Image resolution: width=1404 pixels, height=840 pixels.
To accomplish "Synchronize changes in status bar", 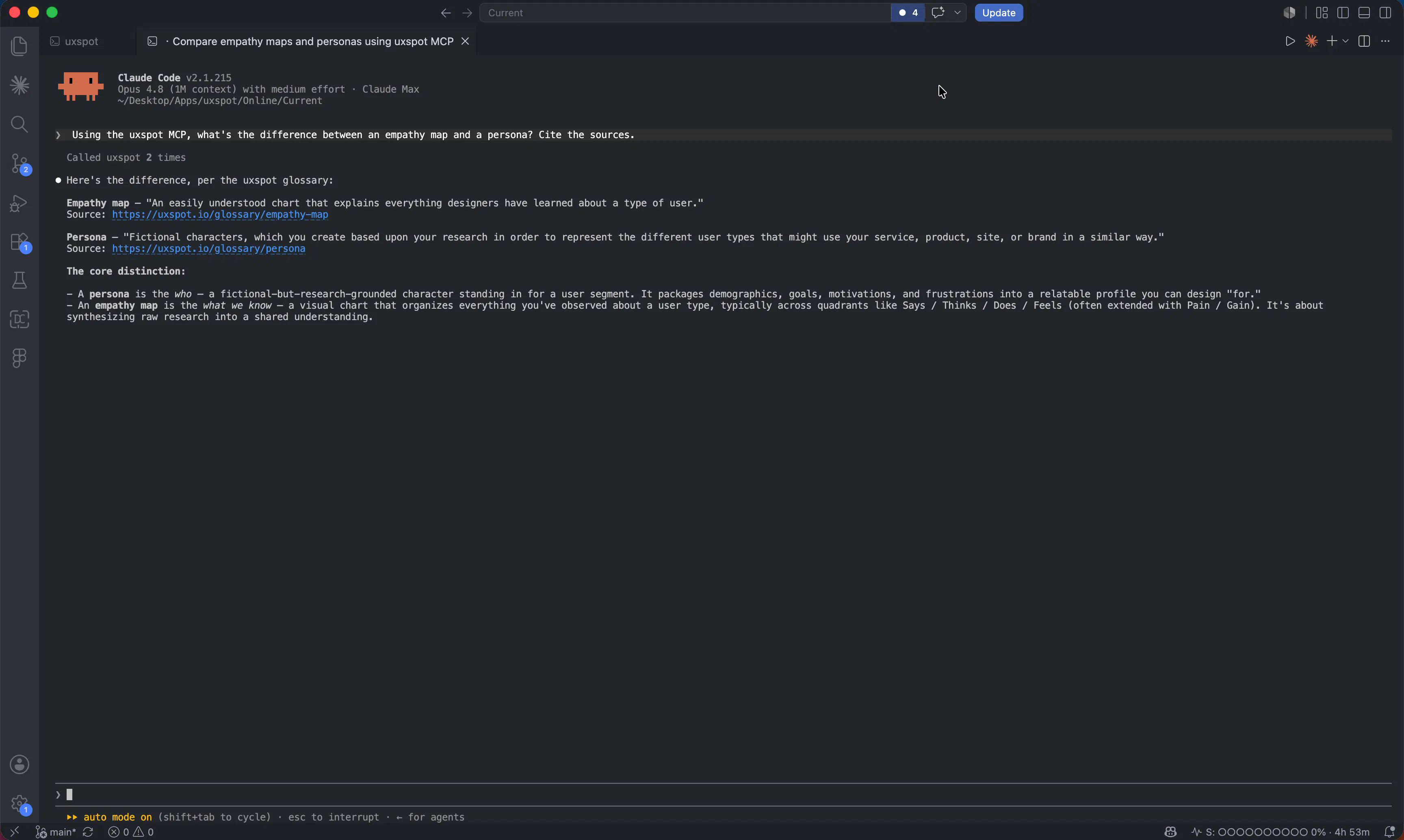I will pyautogui.click(x=88, y=831).
